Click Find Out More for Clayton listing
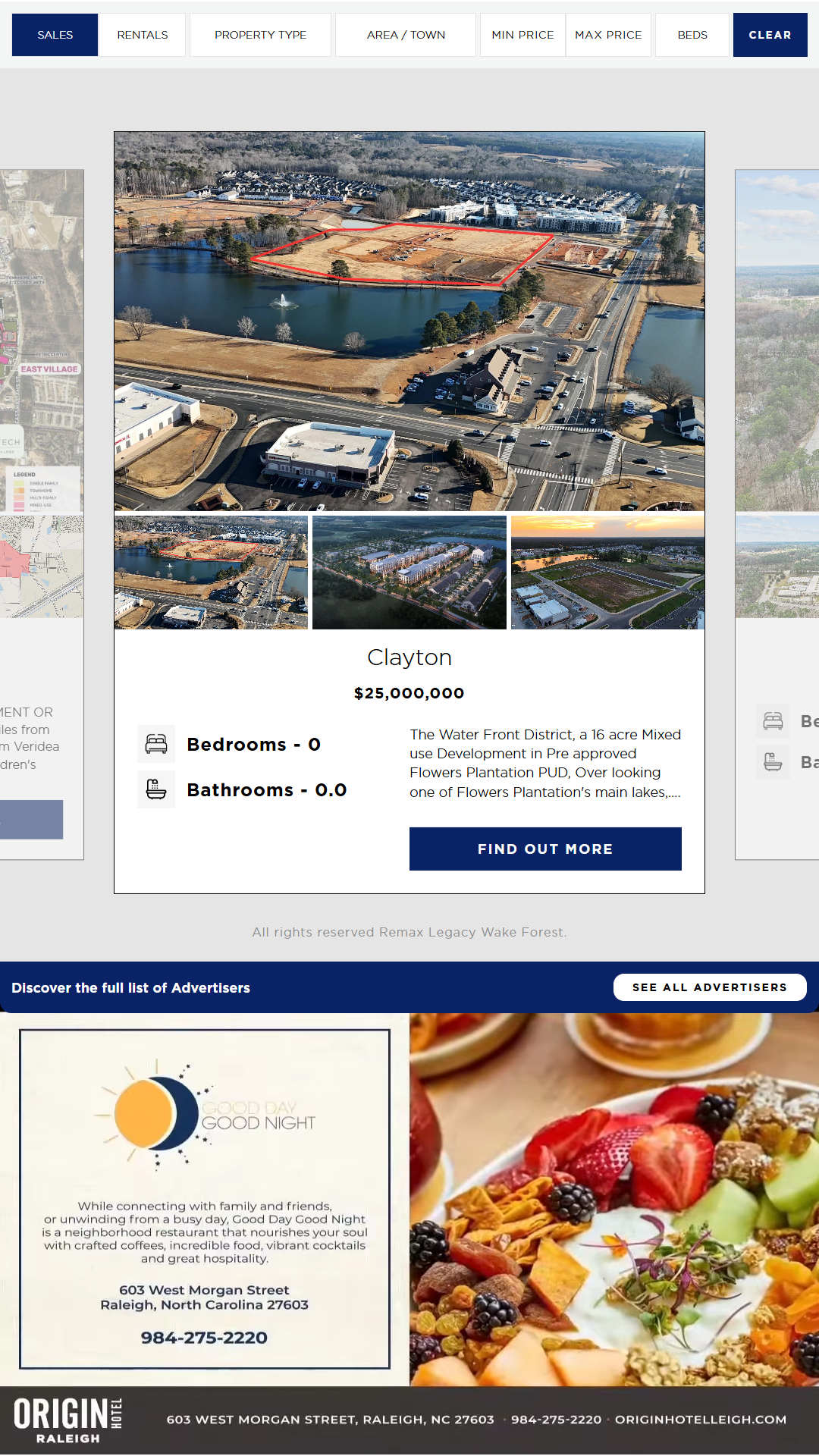The height and width of the screenshot is (1456, 819). pos(545,849)
